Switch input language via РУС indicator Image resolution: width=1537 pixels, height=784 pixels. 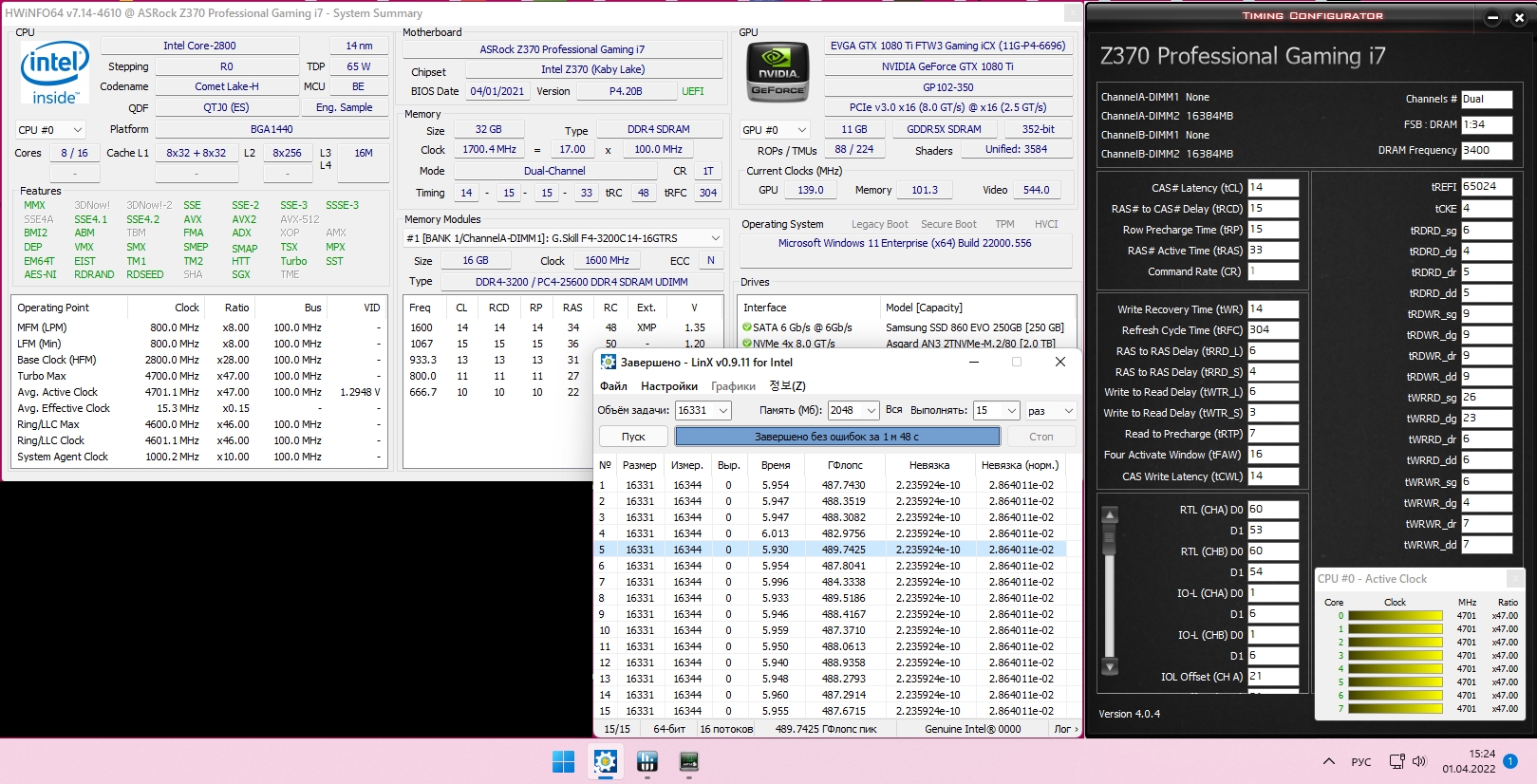(x=1361, y=761)
